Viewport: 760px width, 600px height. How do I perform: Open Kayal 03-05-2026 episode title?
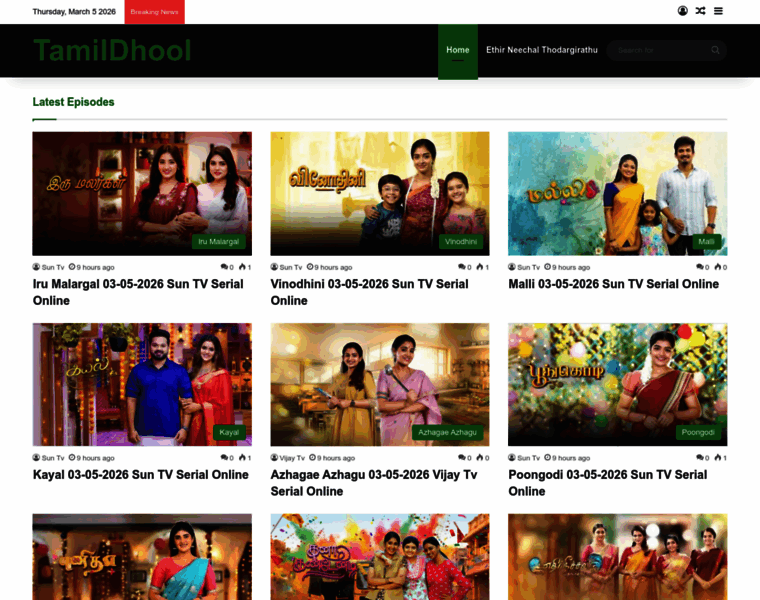(x=141, y=474)
